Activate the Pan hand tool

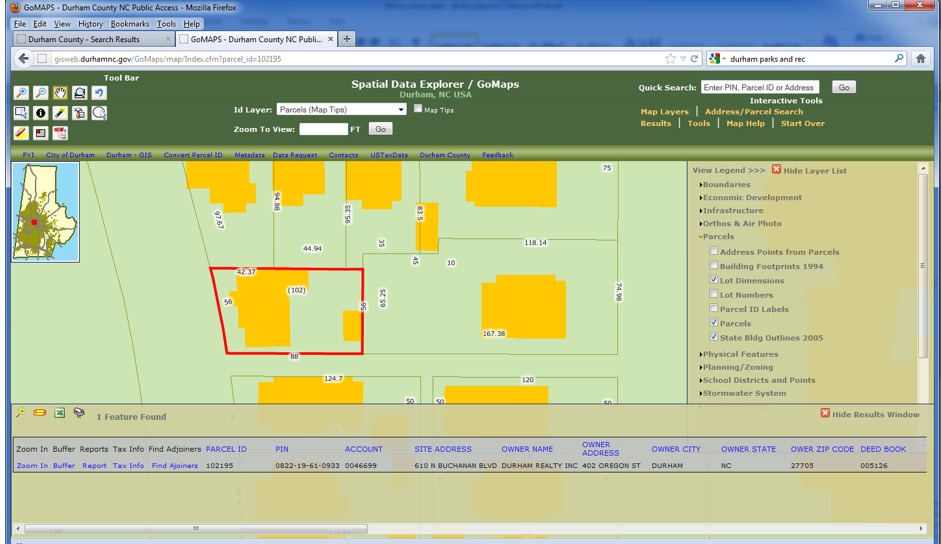(x=60, y=92)
